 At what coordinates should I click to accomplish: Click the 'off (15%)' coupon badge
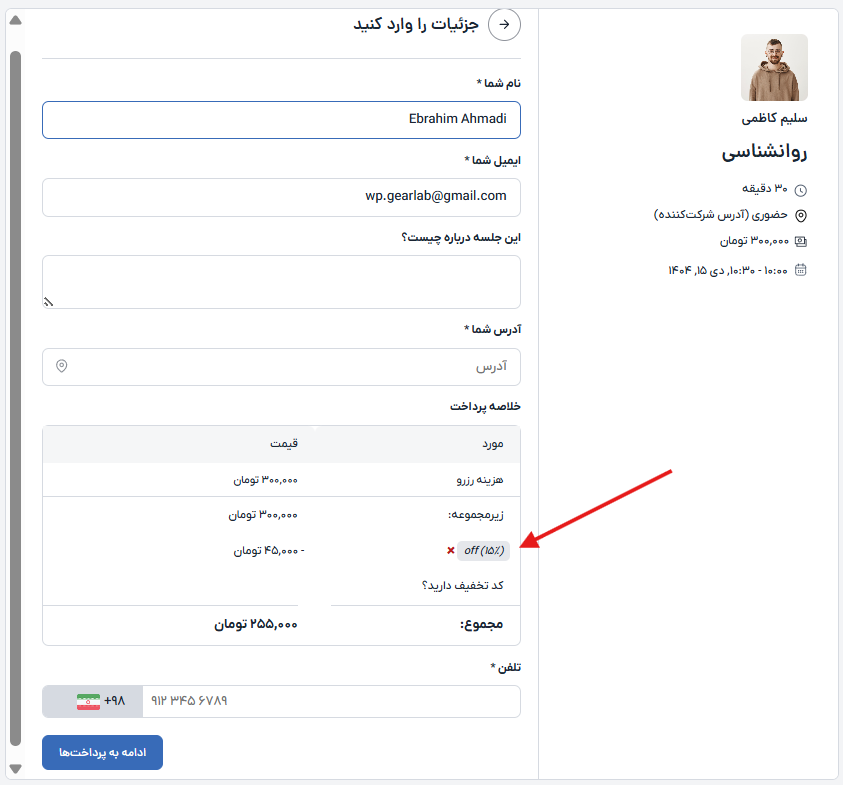(484, 550)
